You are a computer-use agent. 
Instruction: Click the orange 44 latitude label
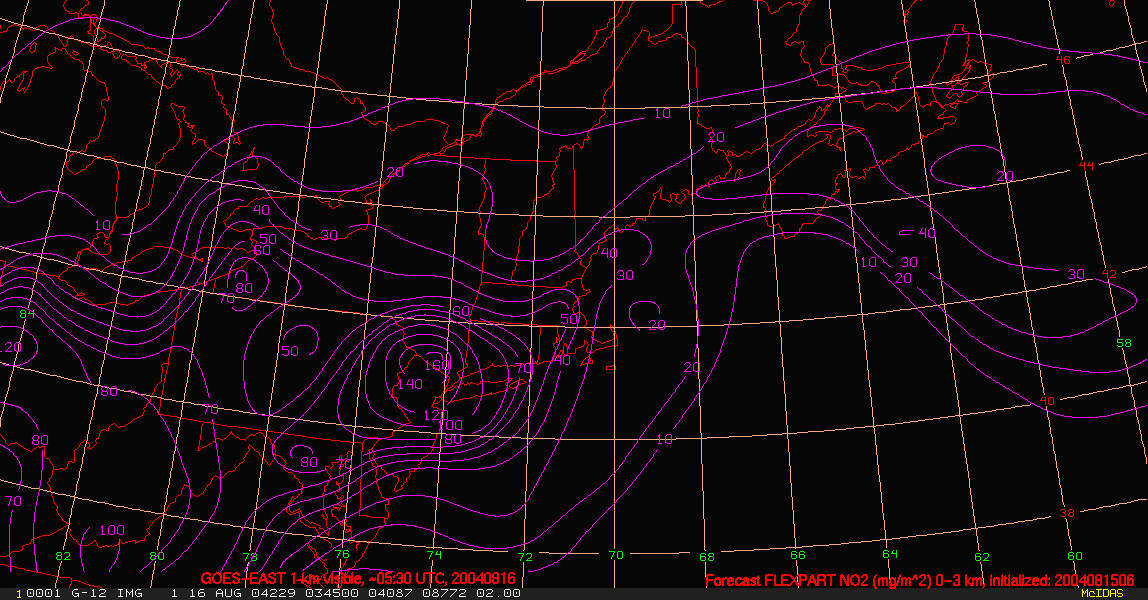click(x=1086, y=166)
